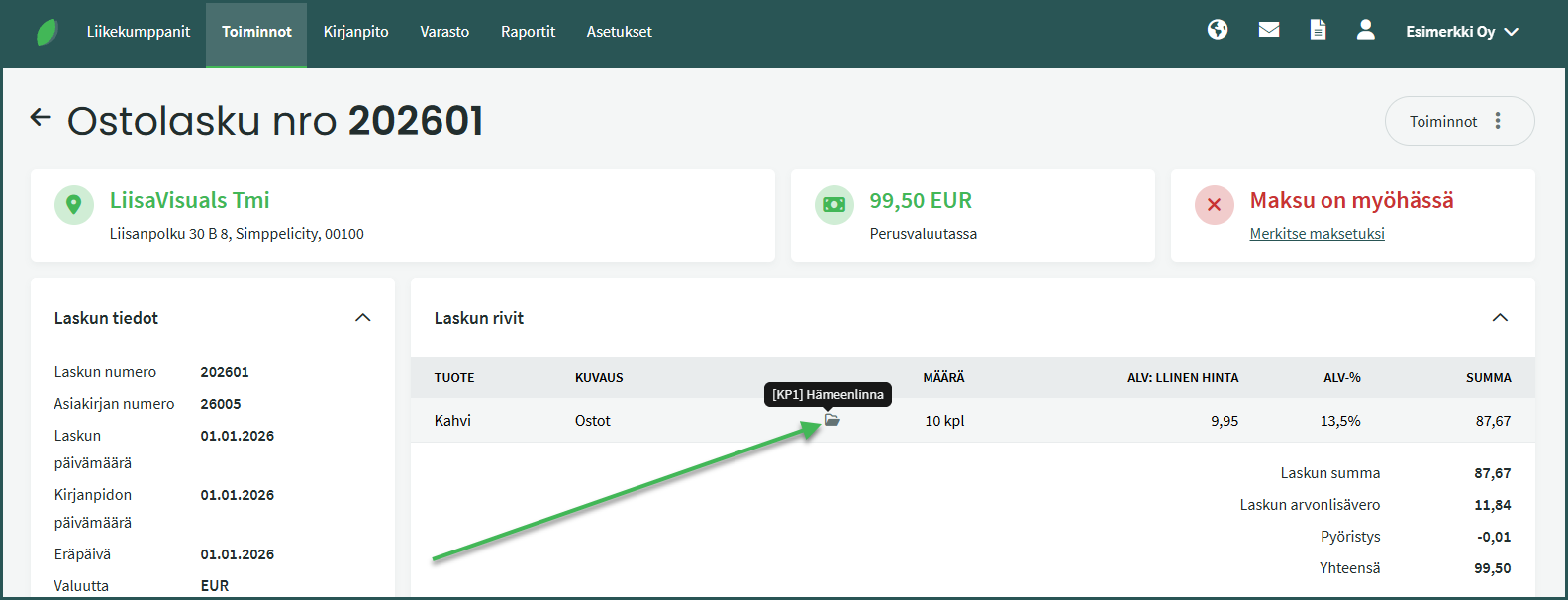Open the Toiminnot actions button menu
The image size is (1568, 600).
pos(1458,121)
